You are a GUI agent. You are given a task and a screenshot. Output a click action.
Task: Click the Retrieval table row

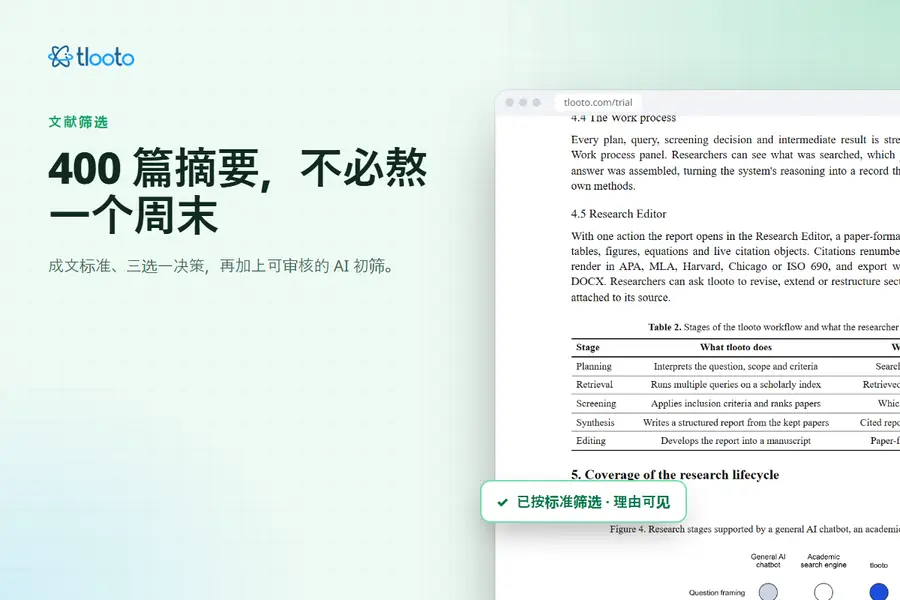[735, 385]
